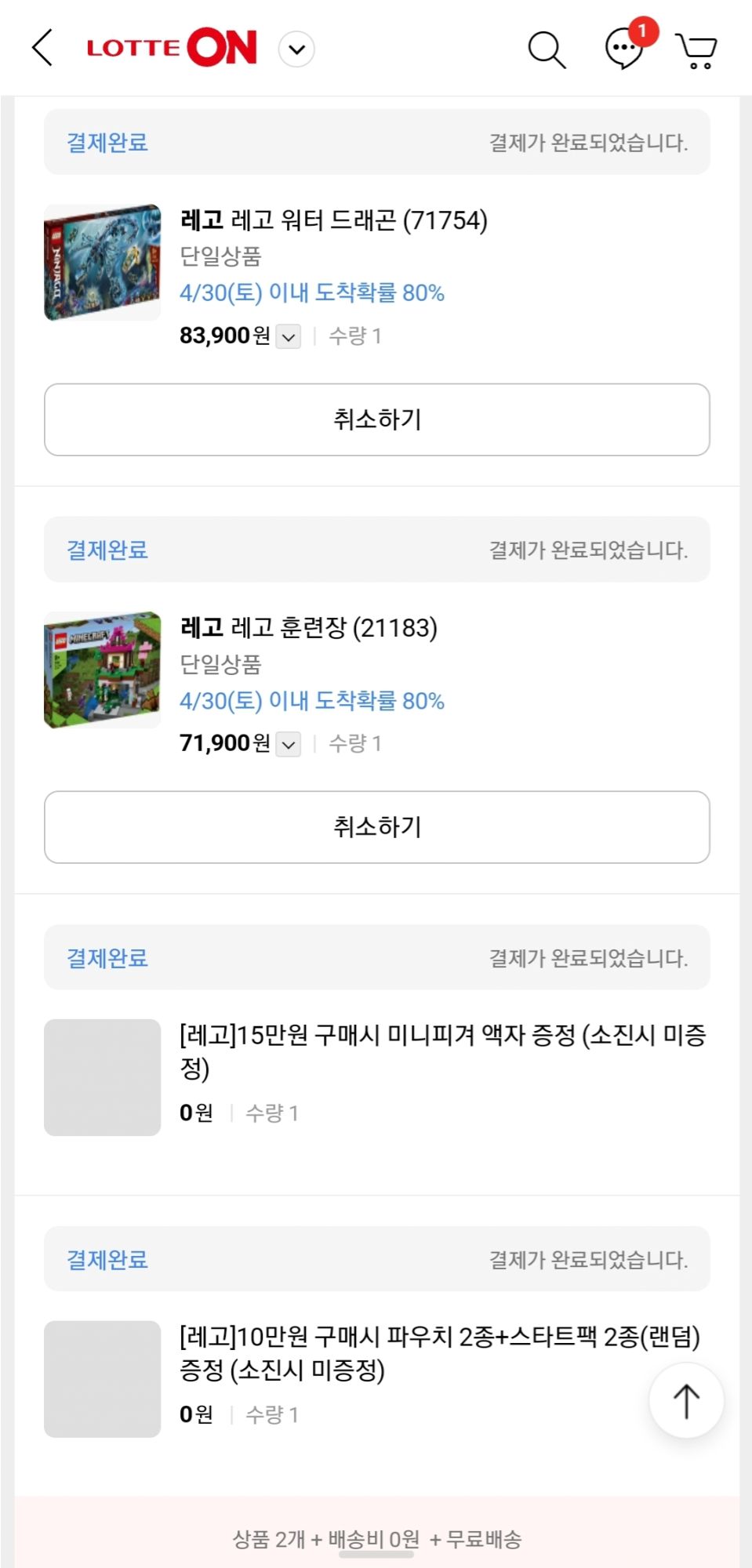Open 레고 훈련장 (21183) product title

click(309, 628)
